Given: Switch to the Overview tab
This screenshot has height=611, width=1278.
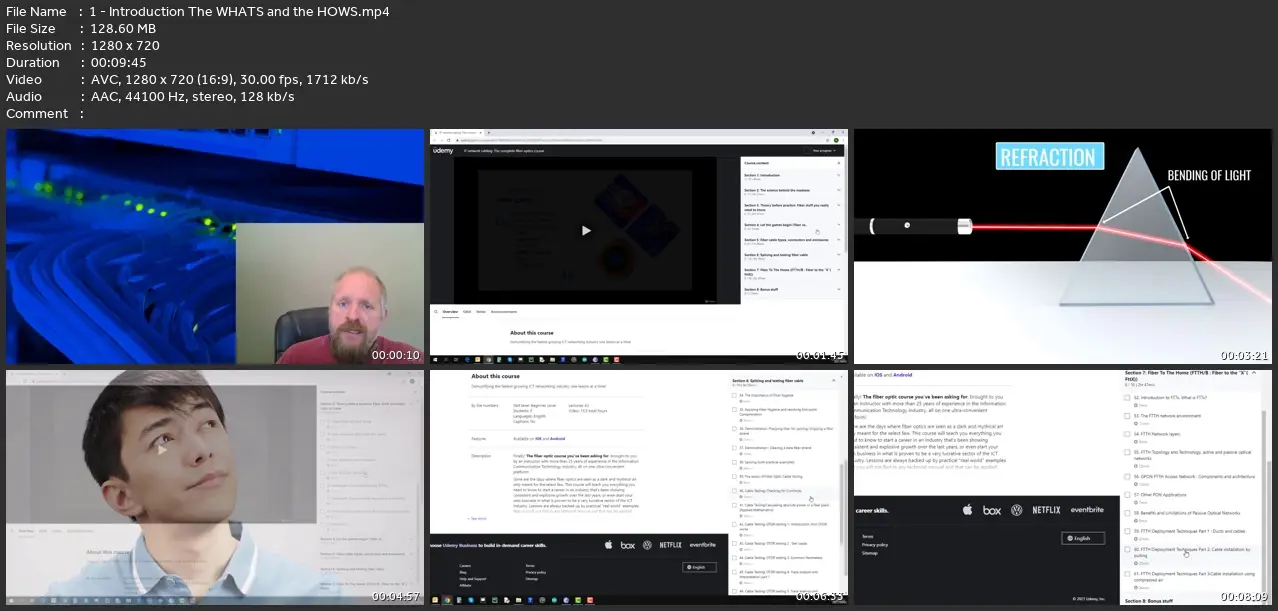Looking at the screenshot, I should click(x=450, y=312).
